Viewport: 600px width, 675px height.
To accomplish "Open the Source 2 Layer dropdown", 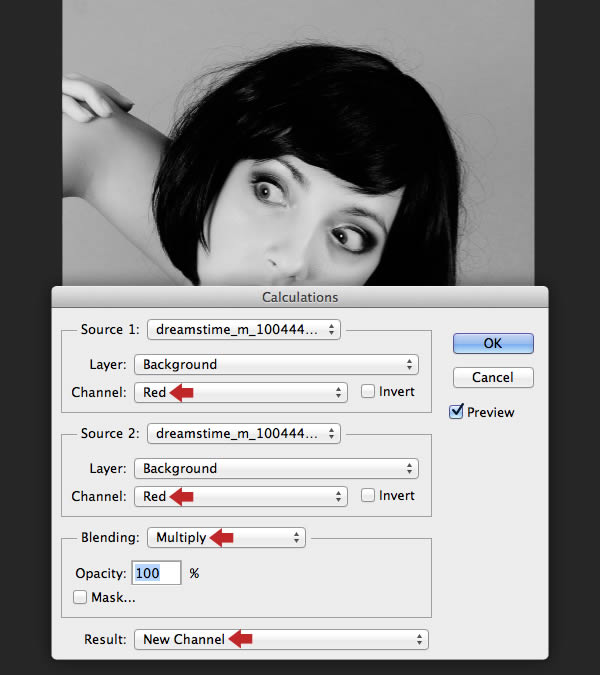I will click(x=276, y=468).
